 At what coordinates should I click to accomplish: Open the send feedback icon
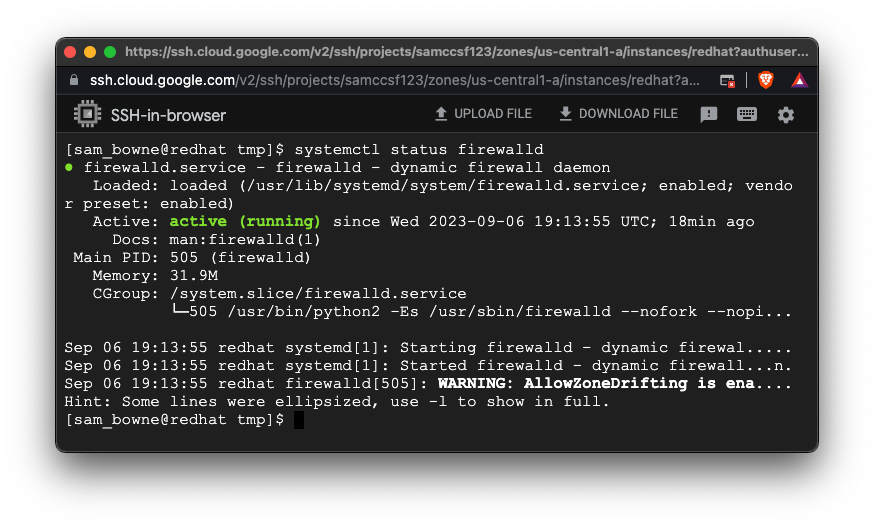click(x=709, y=114)
